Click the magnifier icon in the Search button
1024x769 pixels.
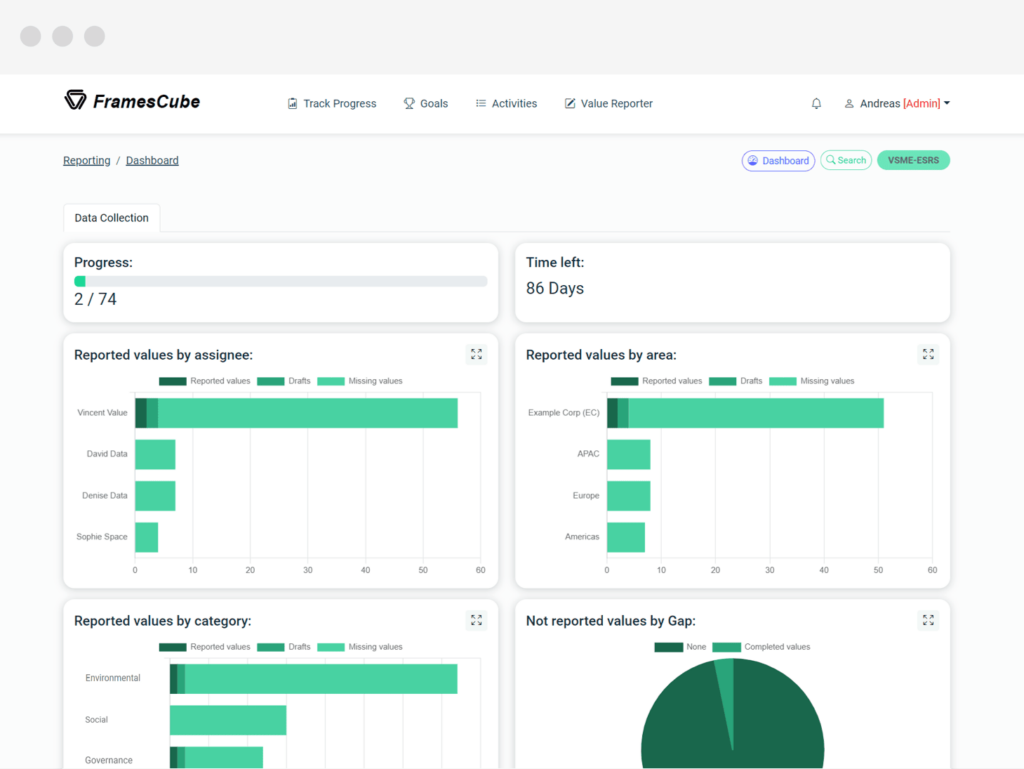click(x=831, y=160)
